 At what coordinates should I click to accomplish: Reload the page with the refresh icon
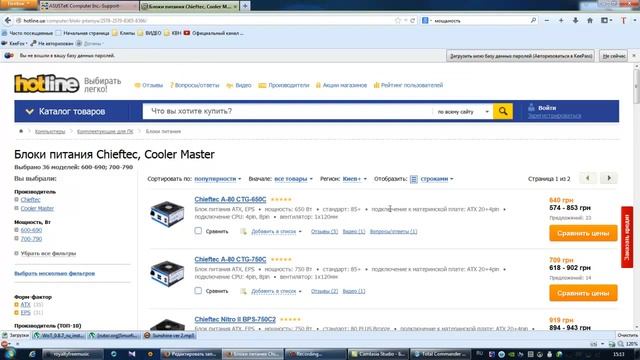click(x=413, y=20)
